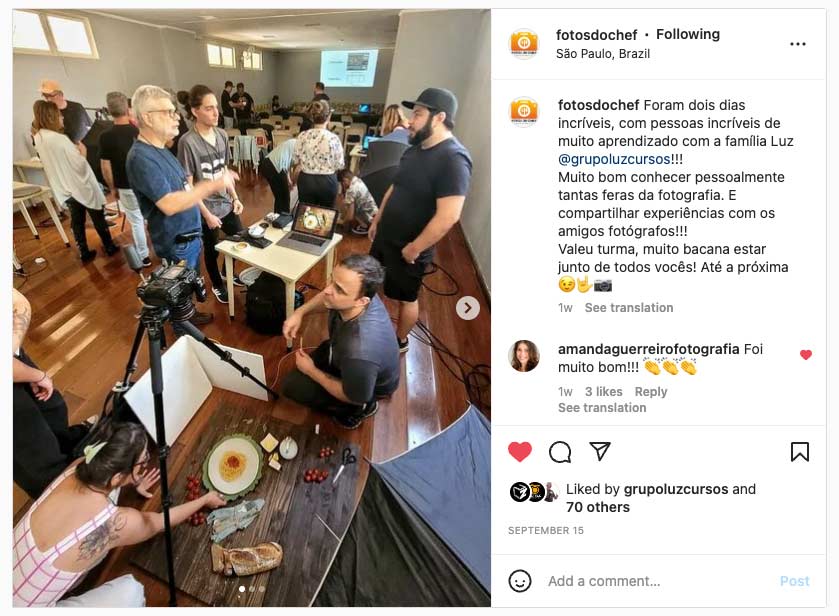839x616 pixels.
Task: Focus the Add a comment field
Action: coord(658,581)
